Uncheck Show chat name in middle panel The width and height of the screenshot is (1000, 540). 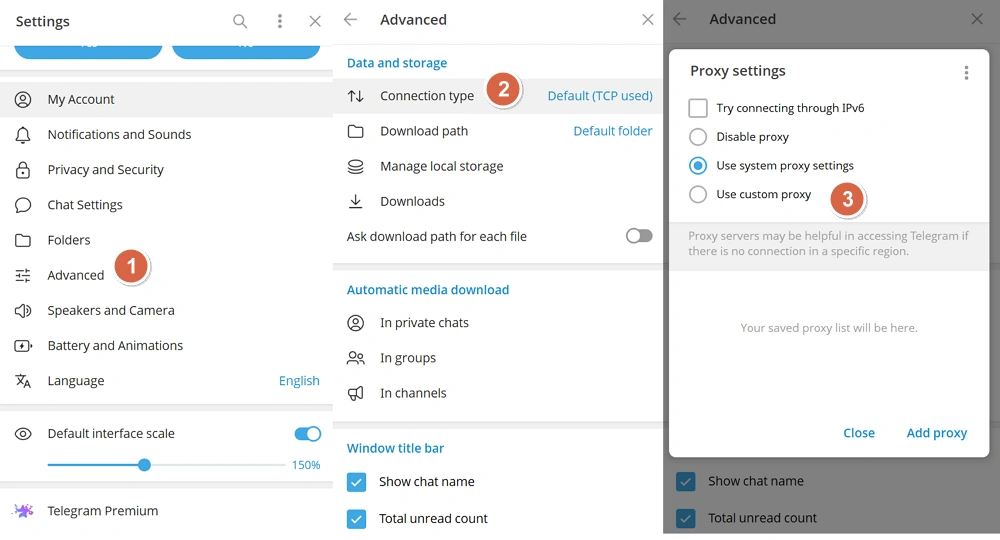357,482
